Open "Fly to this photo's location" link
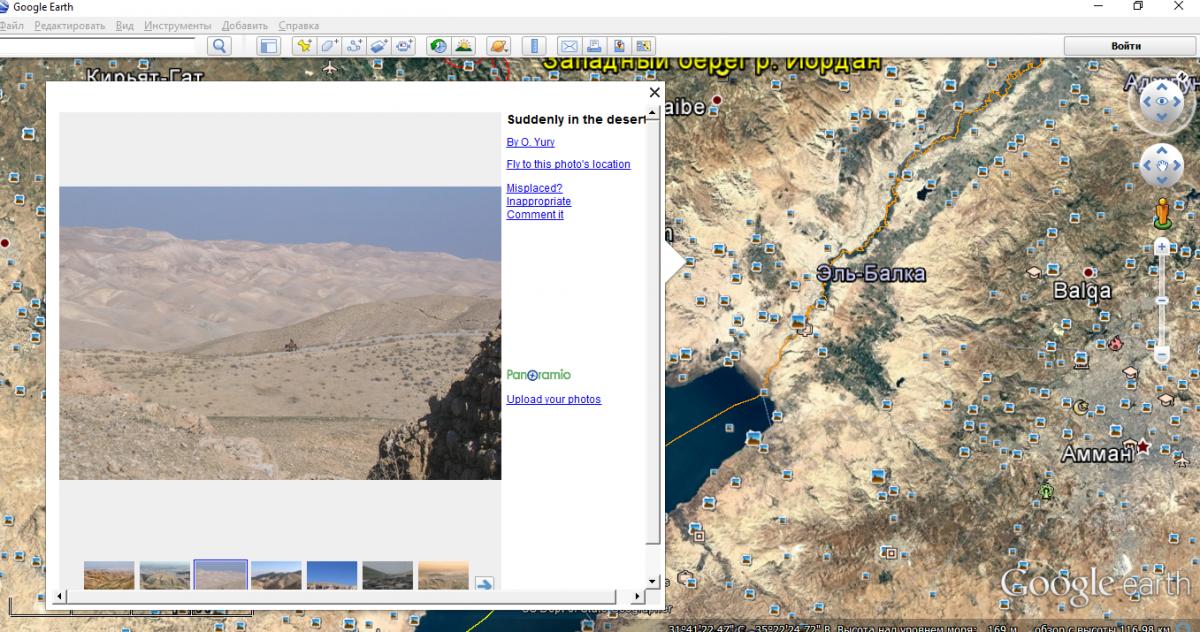Screen dimensions: 1200x632 [568, 164]
